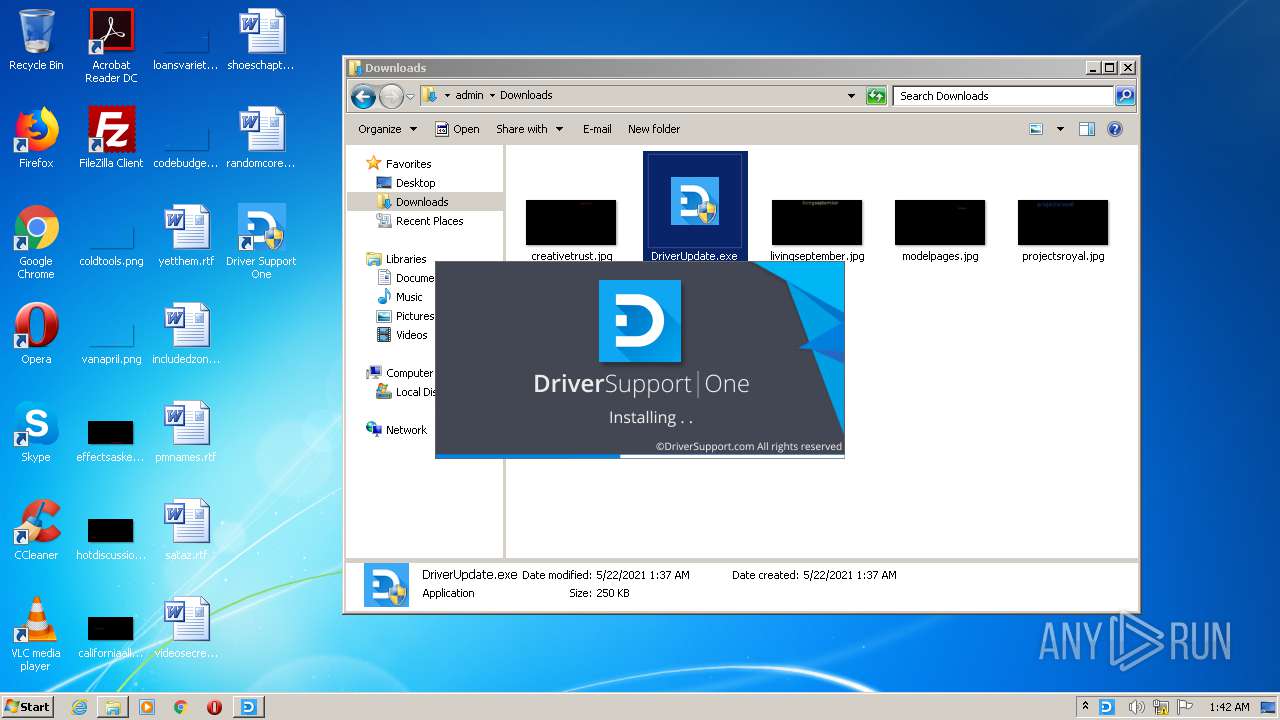The image size is (1280, 720).
Task: Open Explorer help question mark icon
Action: (1115, 129)
